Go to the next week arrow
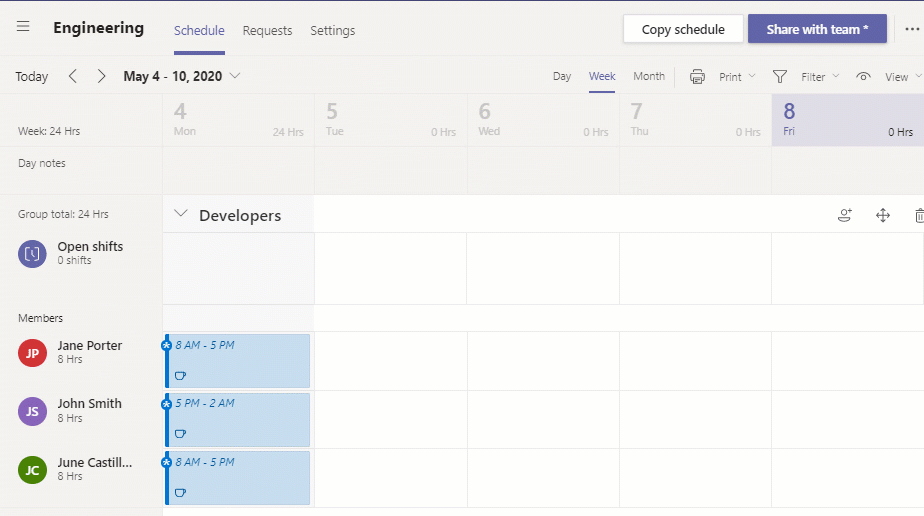 (101, 76)
